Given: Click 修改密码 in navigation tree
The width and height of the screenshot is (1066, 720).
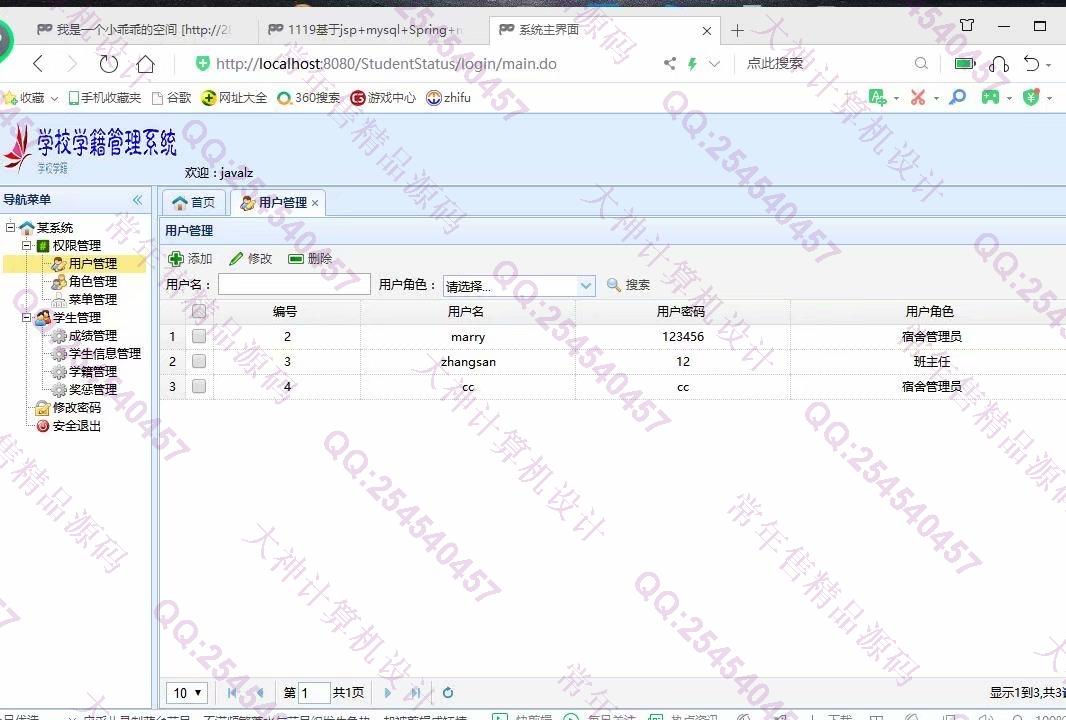Looking at the screenshot, I should point(77,408).
